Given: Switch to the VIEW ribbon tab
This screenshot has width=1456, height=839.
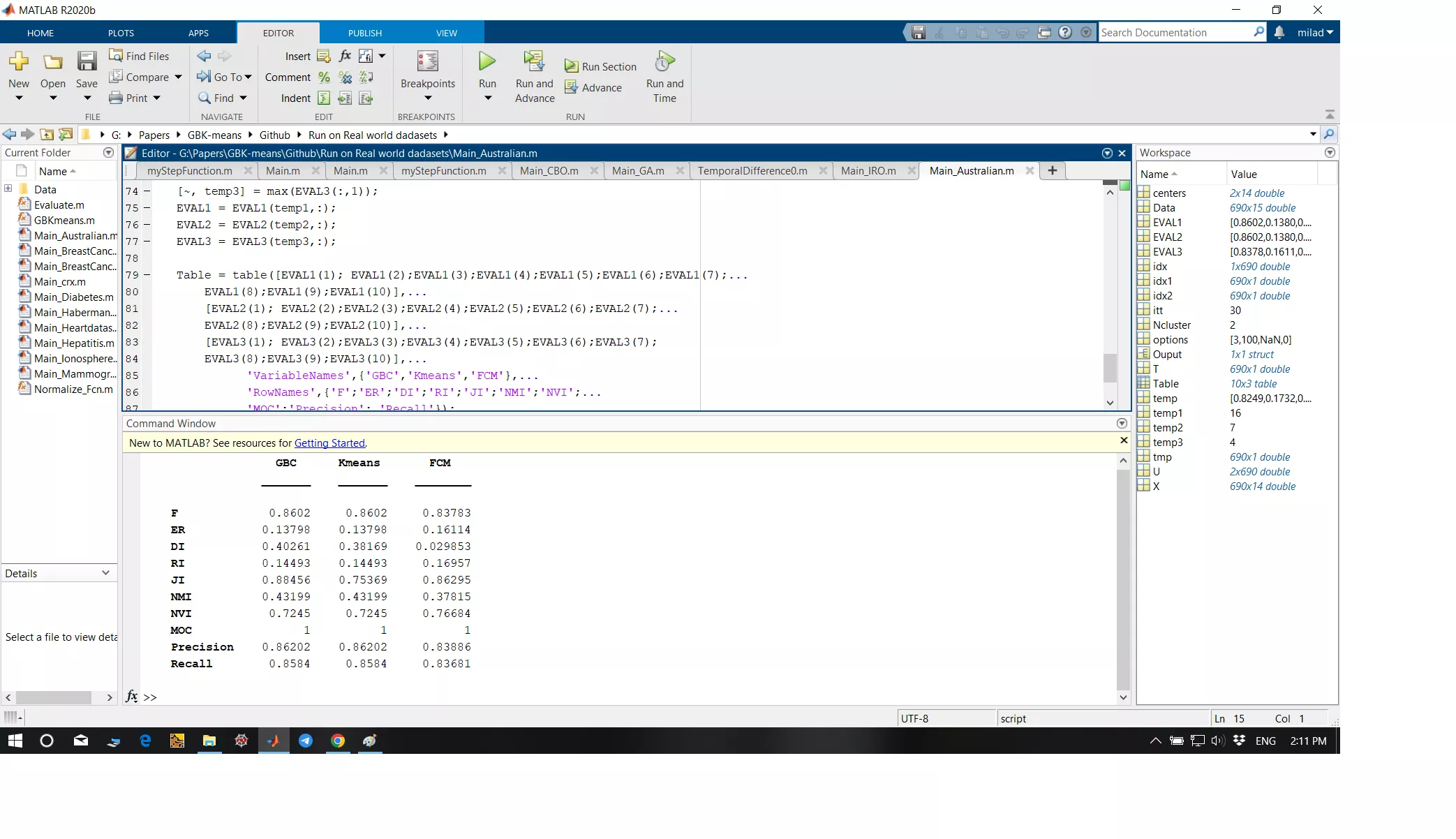Looking at the screenshot, I should (x=447, y=33).
